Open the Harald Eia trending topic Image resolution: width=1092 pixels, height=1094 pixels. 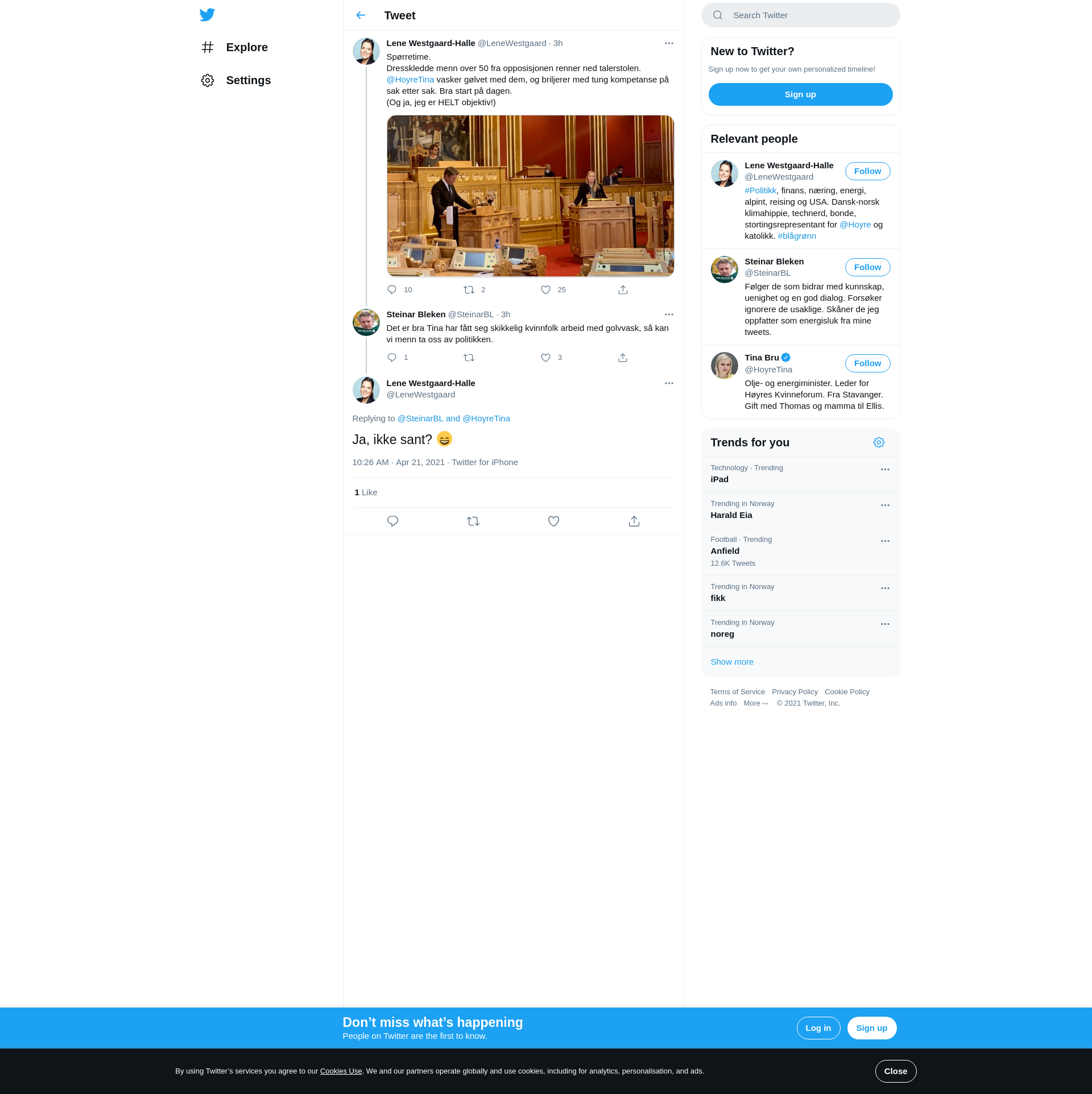coord(800,510)
